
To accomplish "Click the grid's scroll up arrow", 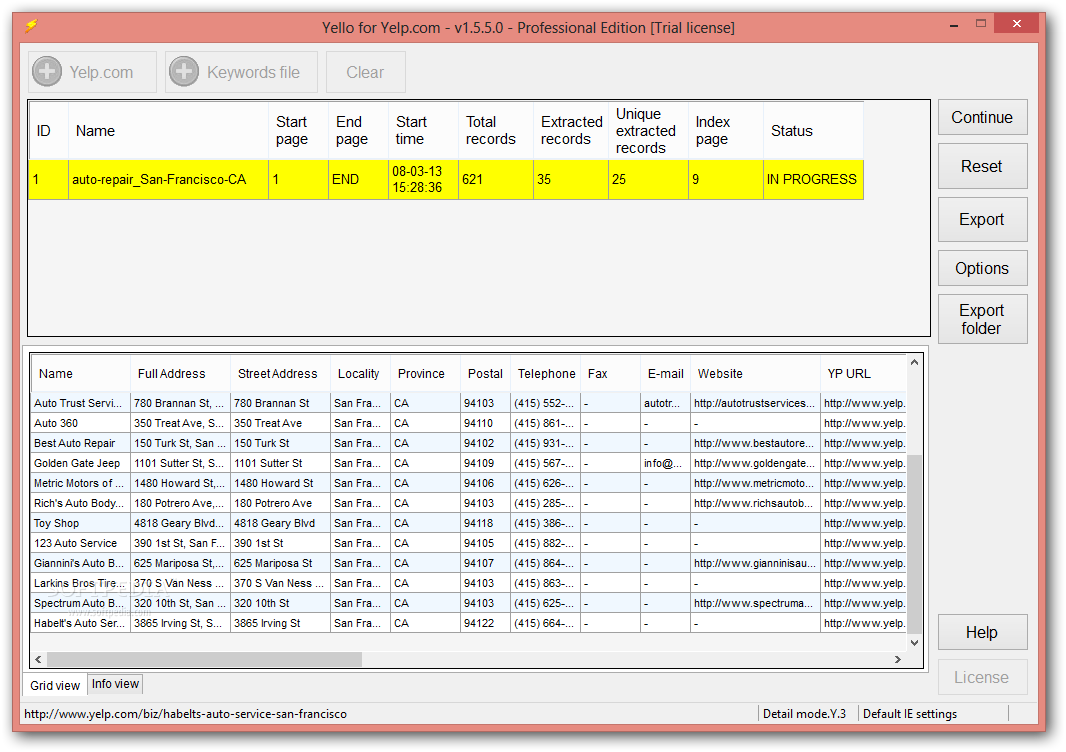I will coord(914,362).
